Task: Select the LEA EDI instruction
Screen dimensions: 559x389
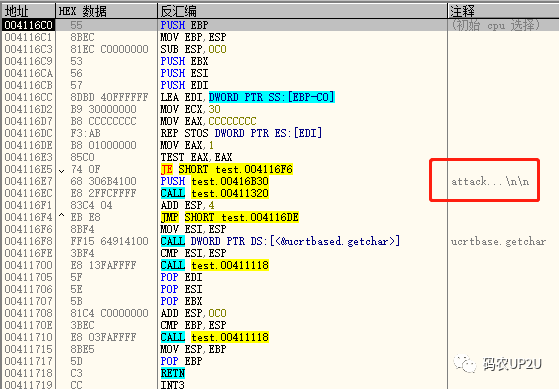Action: click(x=247, y=97)
